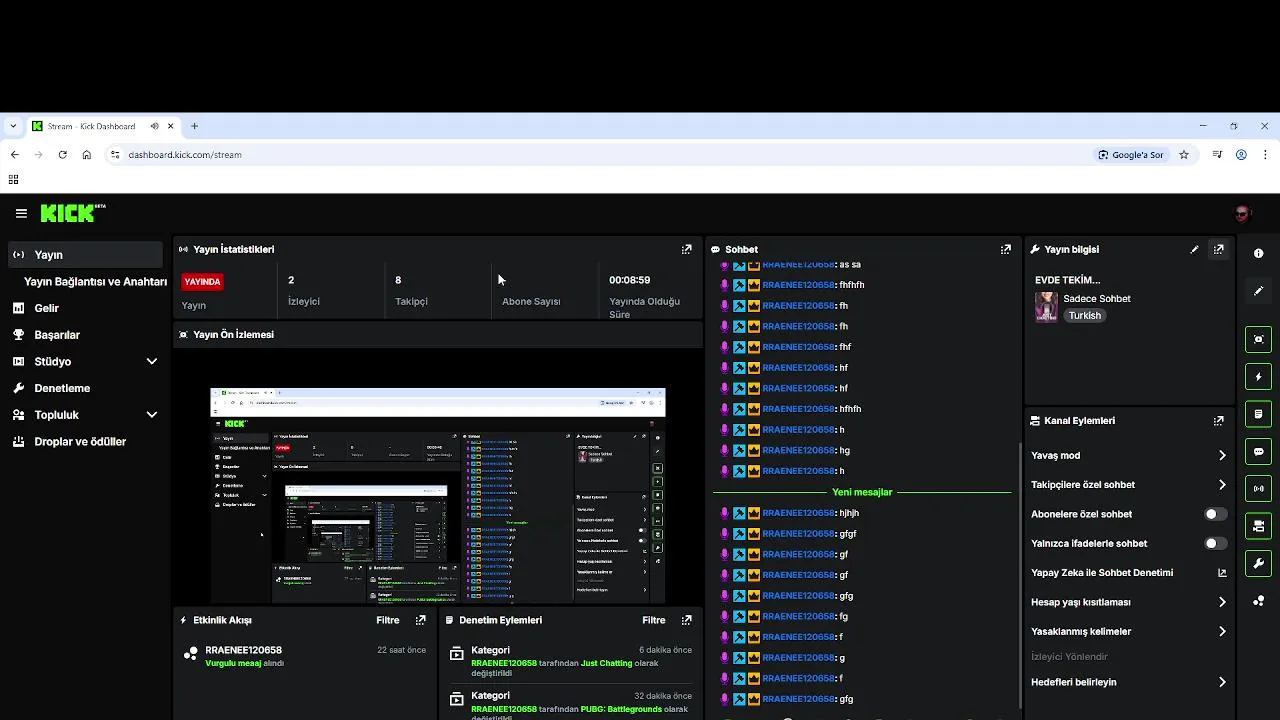This screenshot has height=720, width=1280.
Task: Click the pencil edit-layout icon in right sidebar
Action: tap(1258, 291)
